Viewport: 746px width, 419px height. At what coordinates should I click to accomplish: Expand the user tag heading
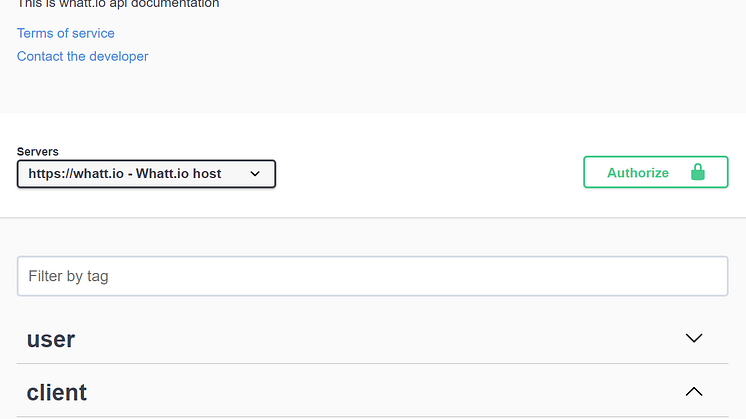click(51, 340)
